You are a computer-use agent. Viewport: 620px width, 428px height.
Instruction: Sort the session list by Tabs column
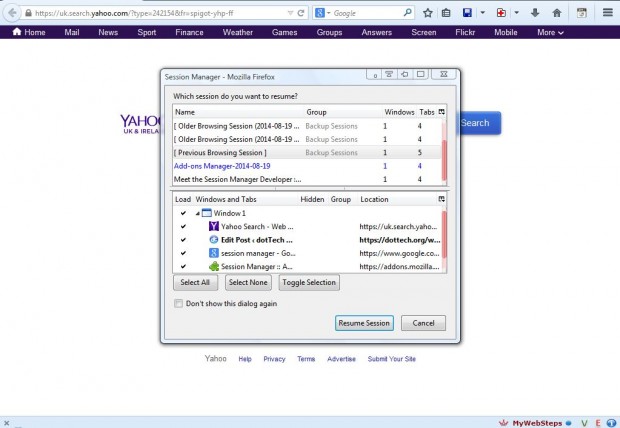pos(427,112)
